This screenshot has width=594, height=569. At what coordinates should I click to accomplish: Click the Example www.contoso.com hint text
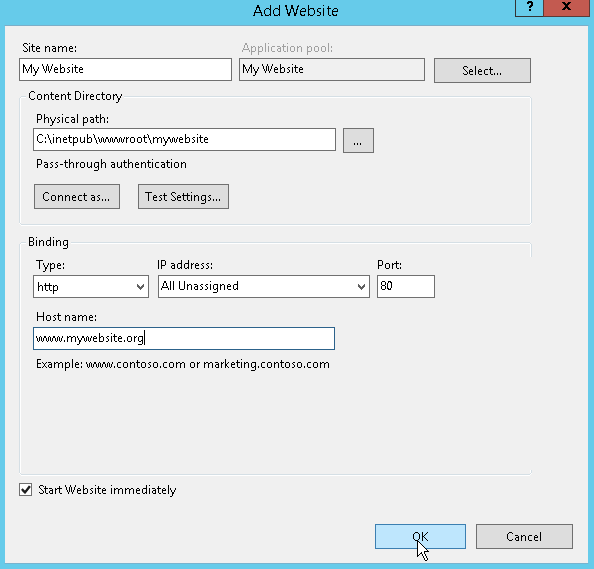point(183,364)
